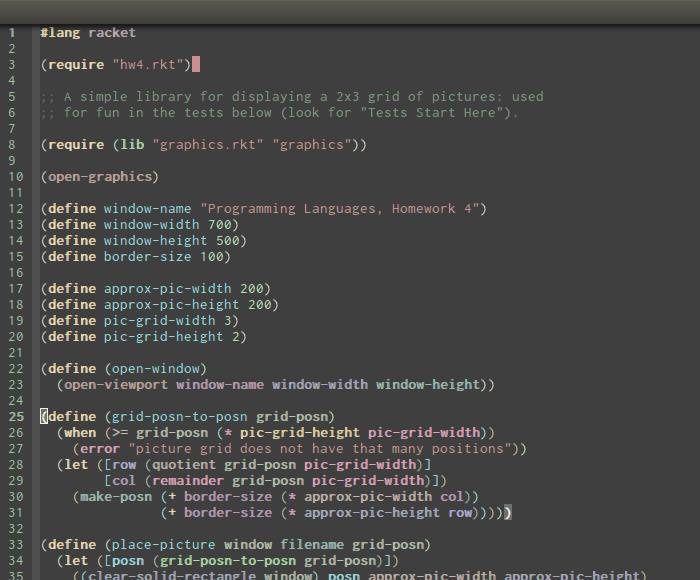Click line number 21 in the gutter

click(x=16, y=353)
